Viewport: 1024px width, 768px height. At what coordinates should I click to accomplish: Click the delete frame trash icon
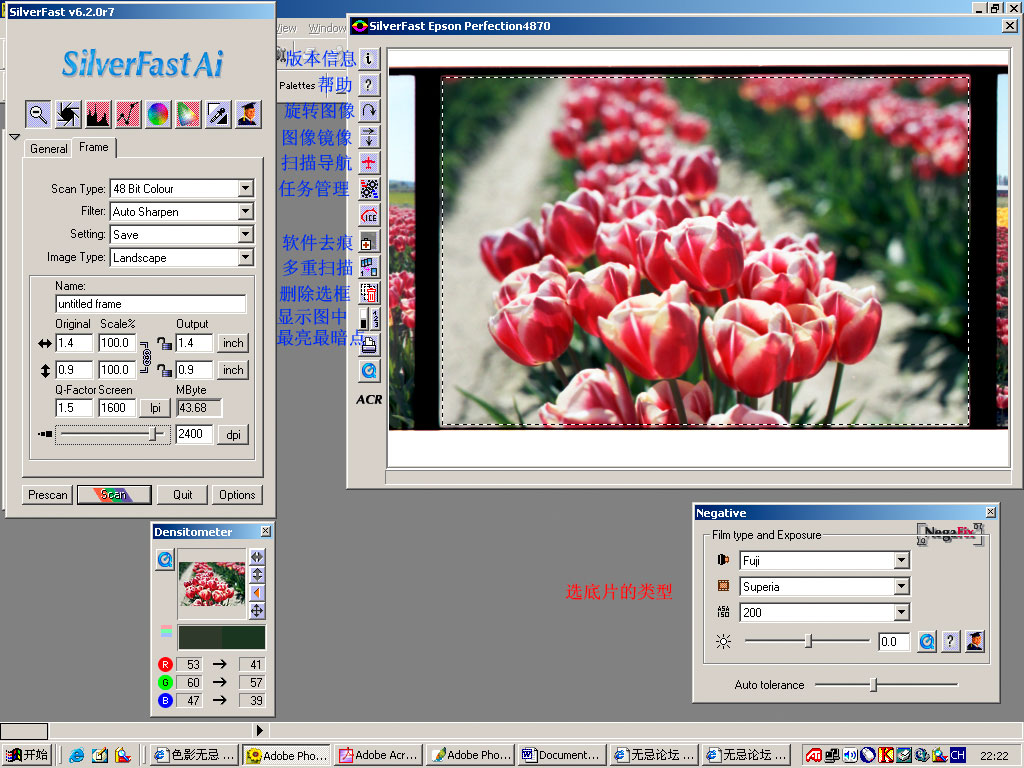(x=369, y=293)
